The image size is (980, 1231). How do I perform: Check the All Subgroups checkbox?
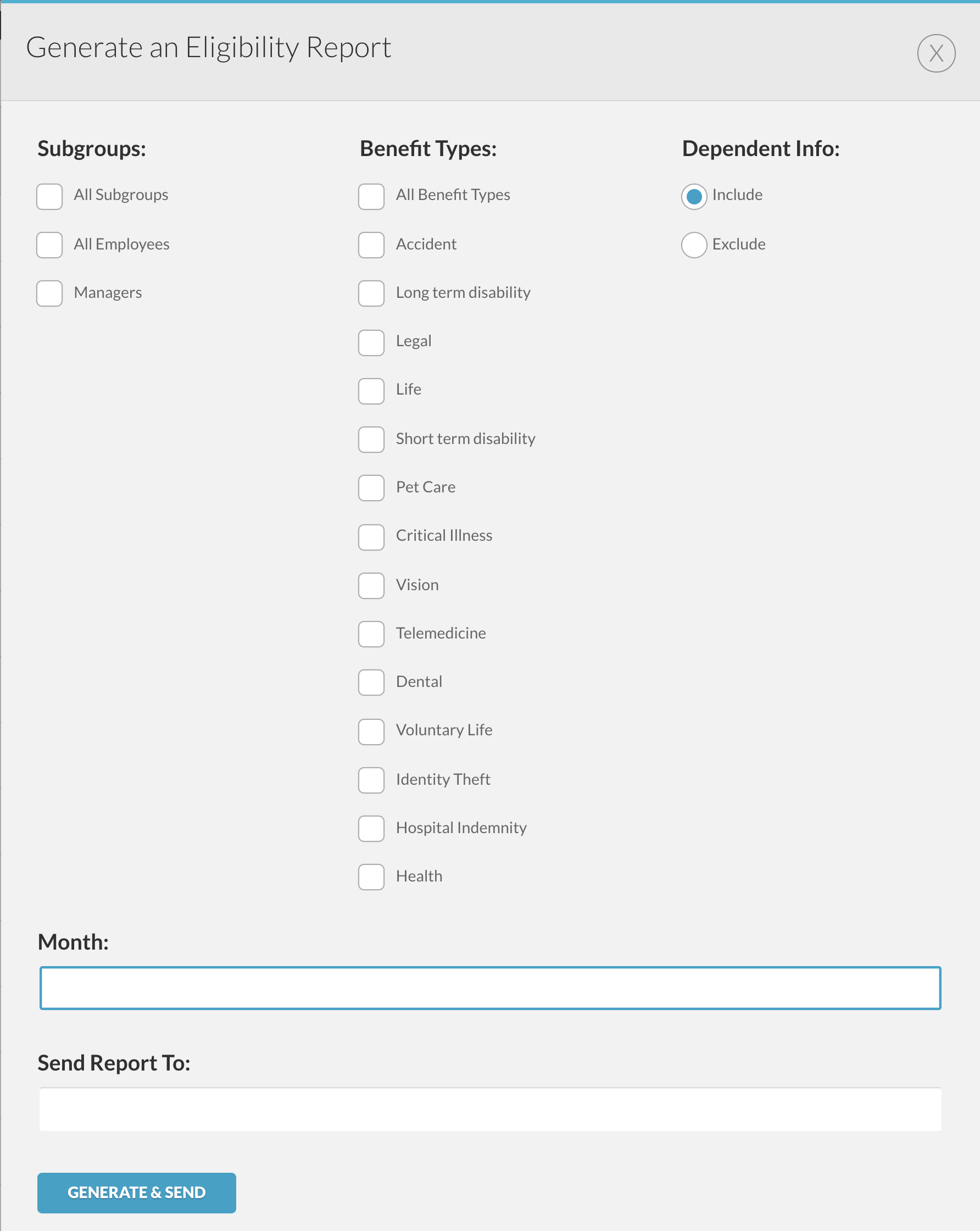pyautogui.click(x=49, y=196)
